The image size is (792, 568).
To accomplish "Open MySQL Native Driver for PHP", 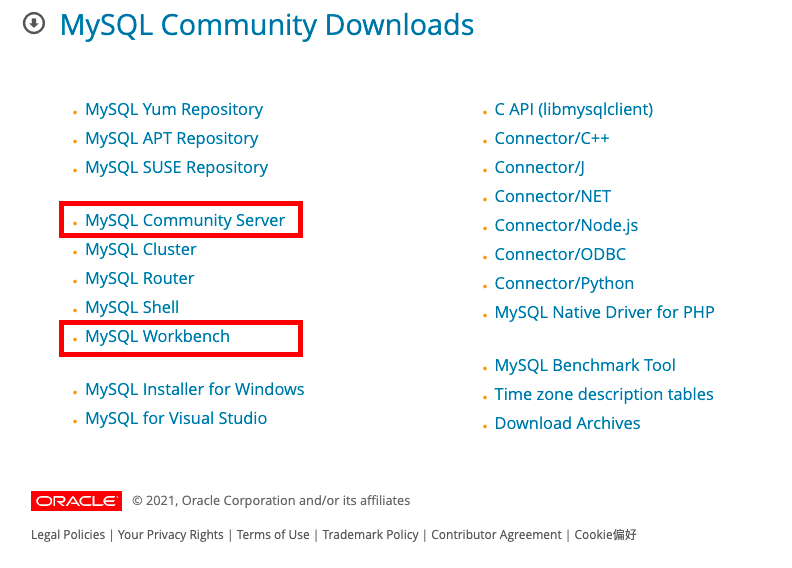I will (x=605, y=313).
